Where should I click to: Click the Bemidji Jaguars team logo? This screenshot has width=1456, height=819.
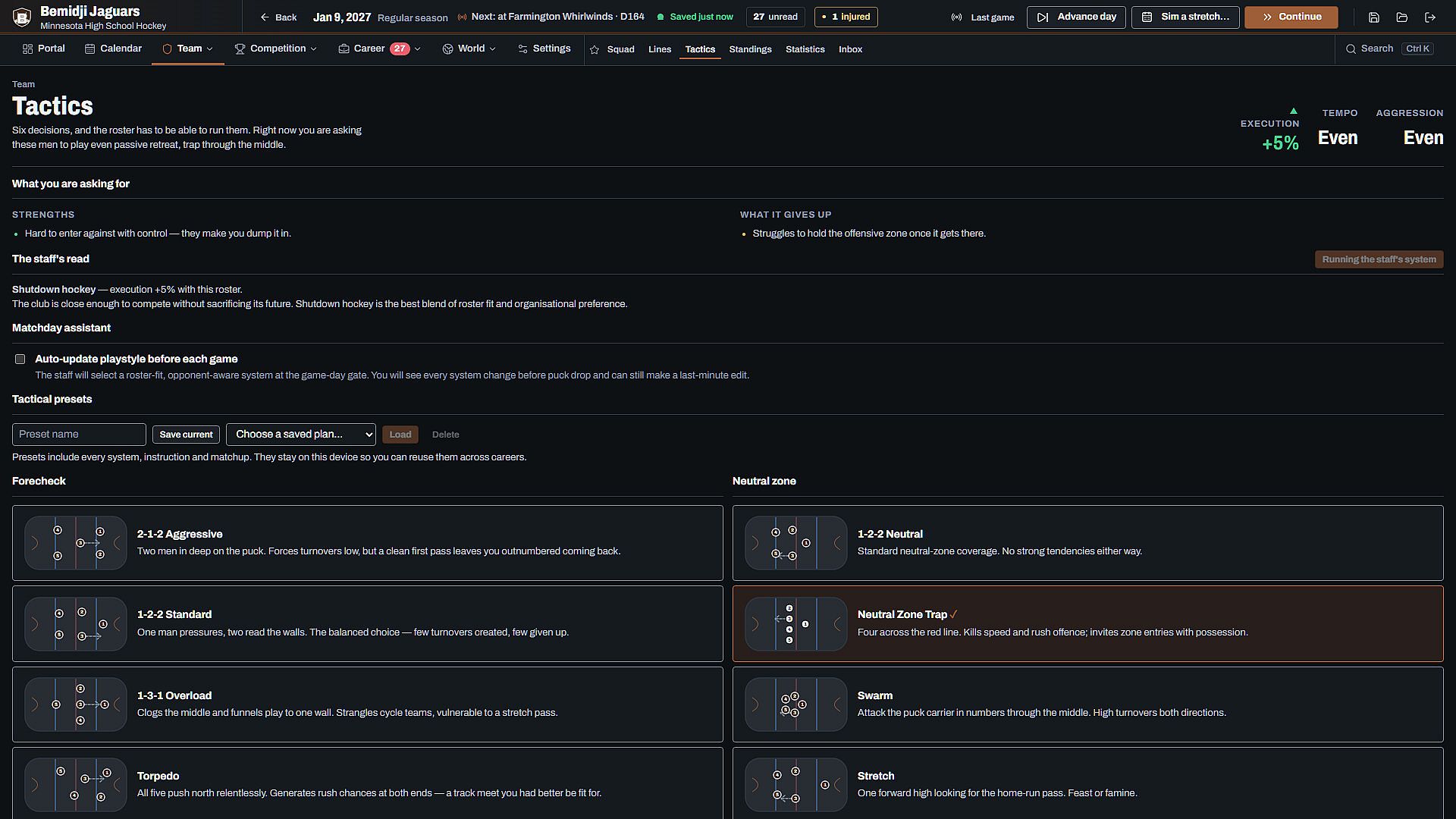(22, 17)
